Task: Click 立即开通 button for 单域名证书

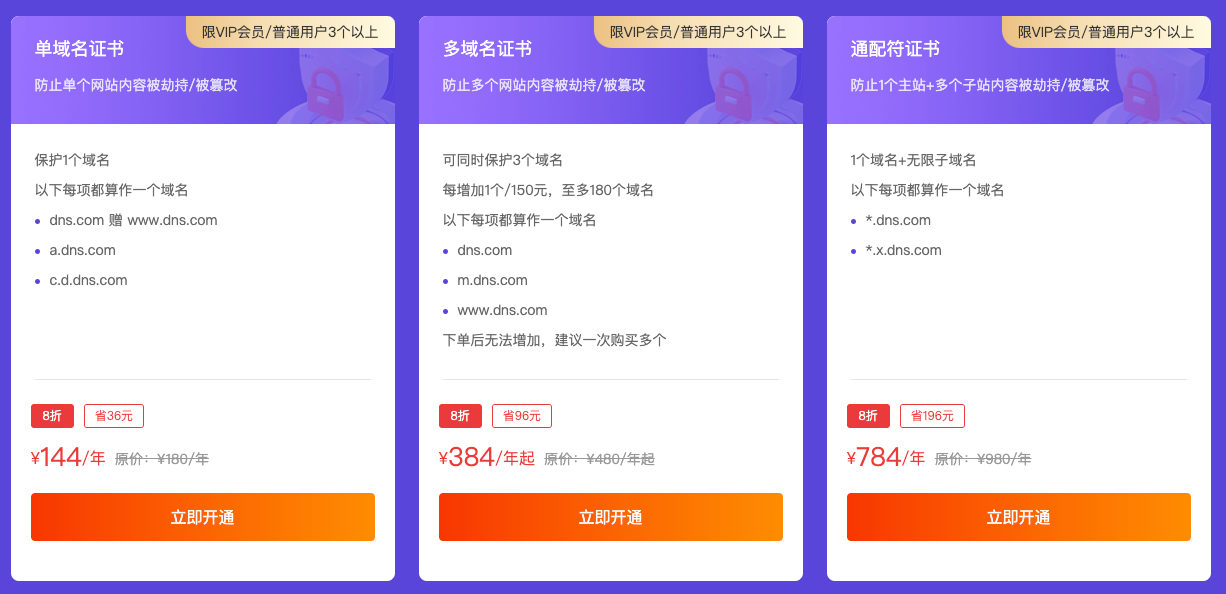Action: (203, 517)
